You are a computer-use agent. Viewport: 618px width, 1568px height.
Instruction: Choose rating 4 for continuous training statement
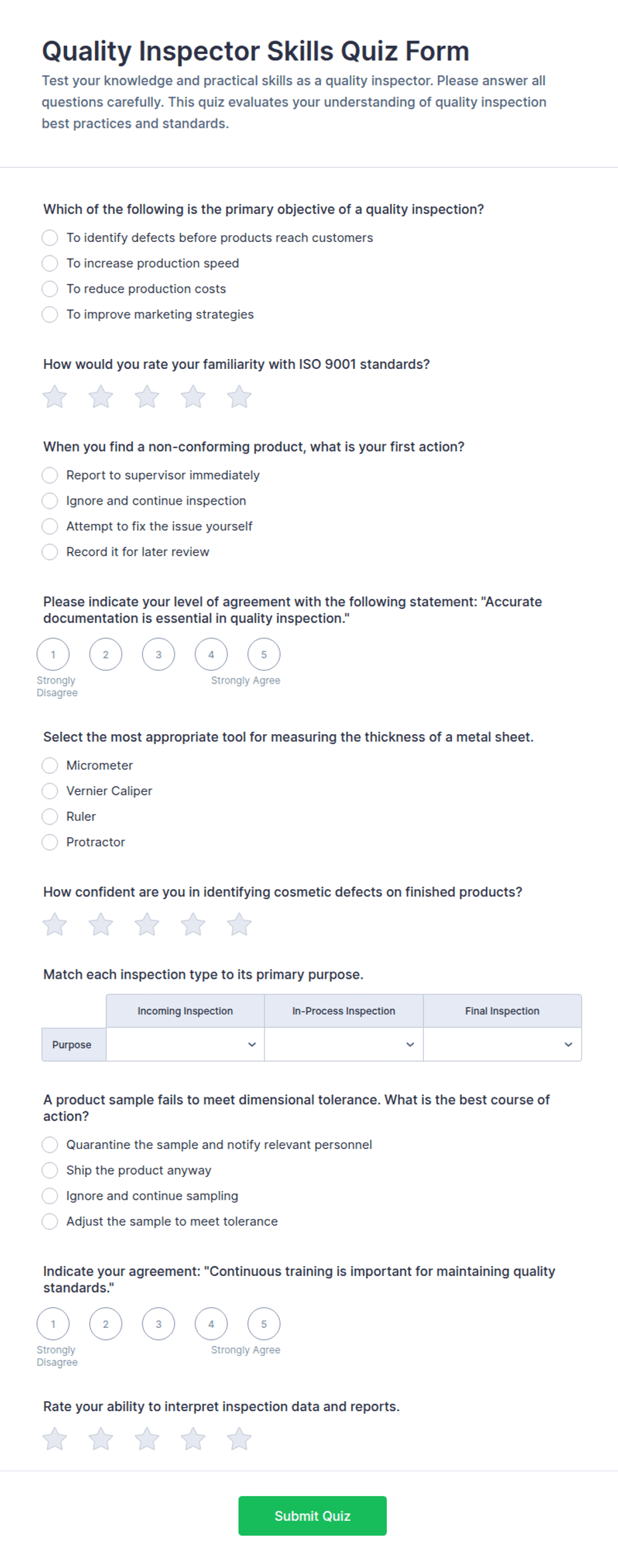[x=211, y=1324]
